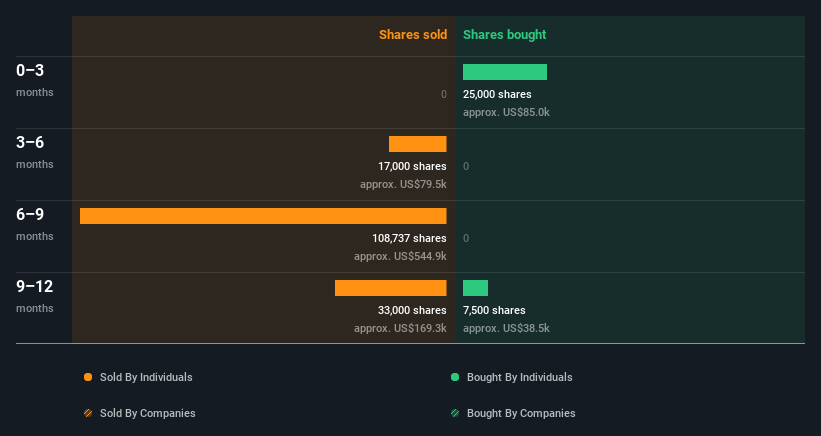The height and width of the screenshot is (436, 821).
Task: Click the approx. US$85.0k amount
Action: point(506,113)
